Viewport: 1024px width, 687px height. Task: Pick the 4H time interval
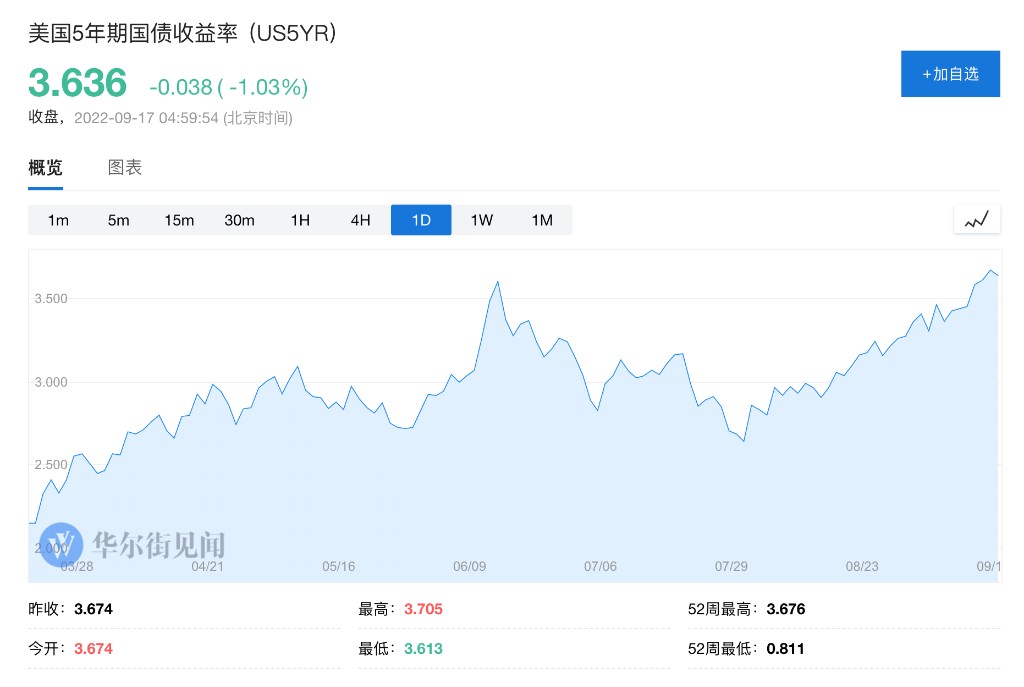pyautogui.click(x=361, y=220)
